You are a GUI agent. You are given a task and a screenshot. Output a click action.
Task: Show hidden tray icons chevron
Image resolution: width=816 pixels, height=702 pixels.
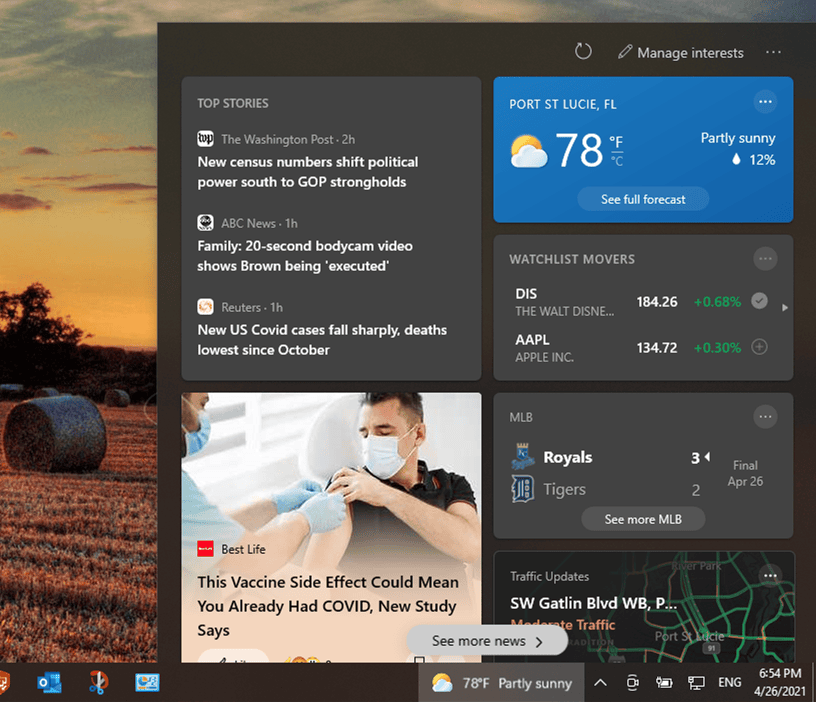pyautogui.click(x=600, y=682)
